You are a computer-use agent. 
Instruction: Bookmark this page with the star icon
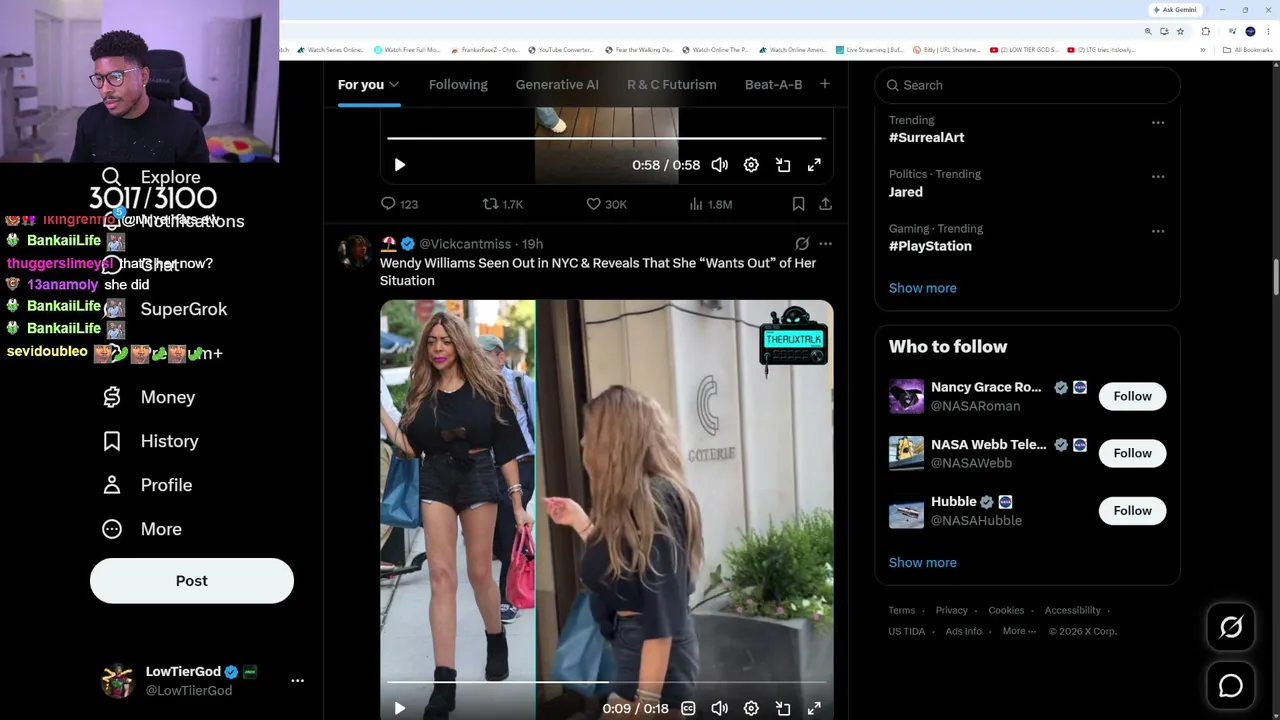pos(1180,31)
